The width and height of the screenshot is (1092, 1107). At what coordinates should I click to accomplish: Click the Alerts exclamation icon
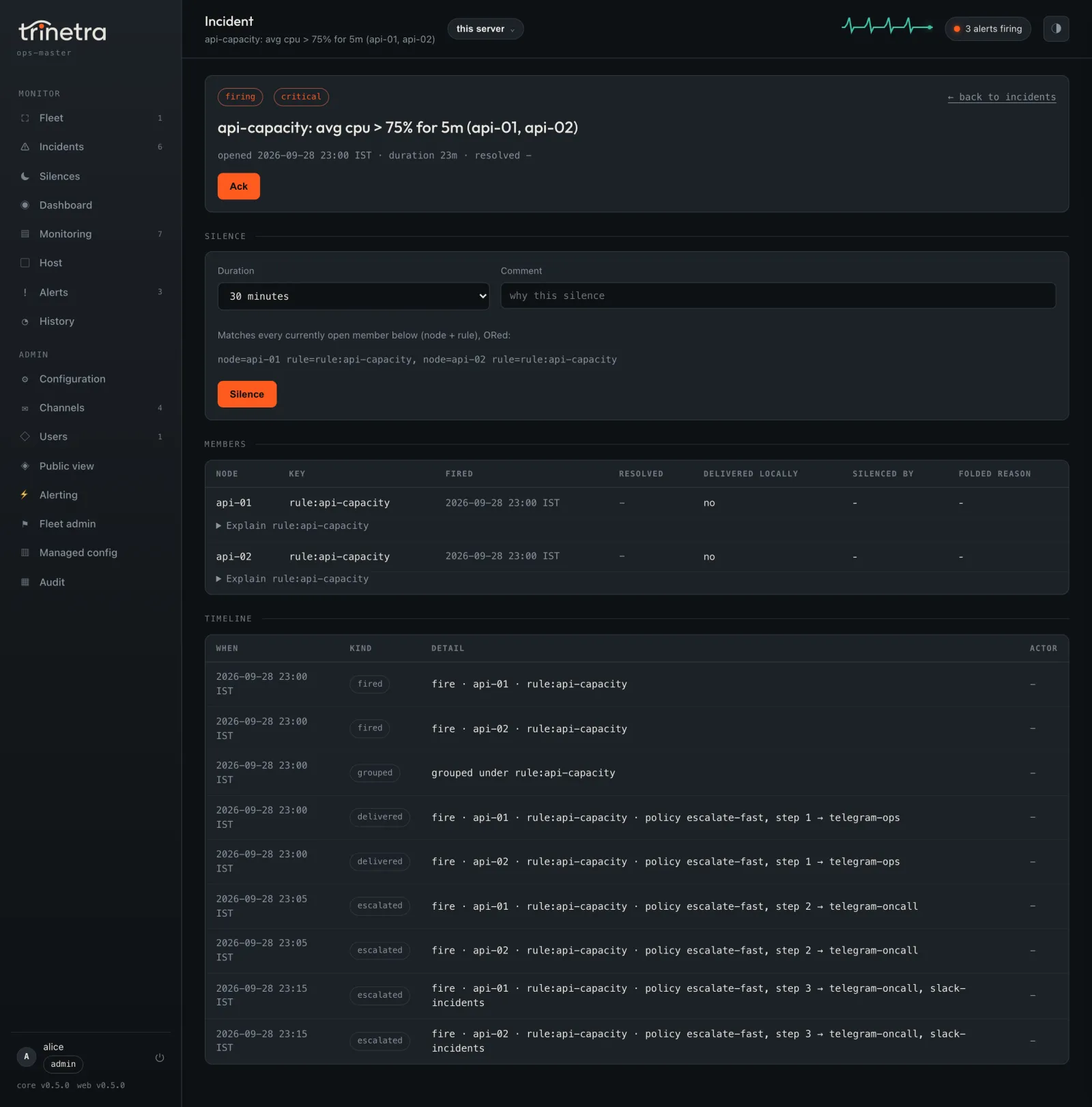(x=25, y=292)
